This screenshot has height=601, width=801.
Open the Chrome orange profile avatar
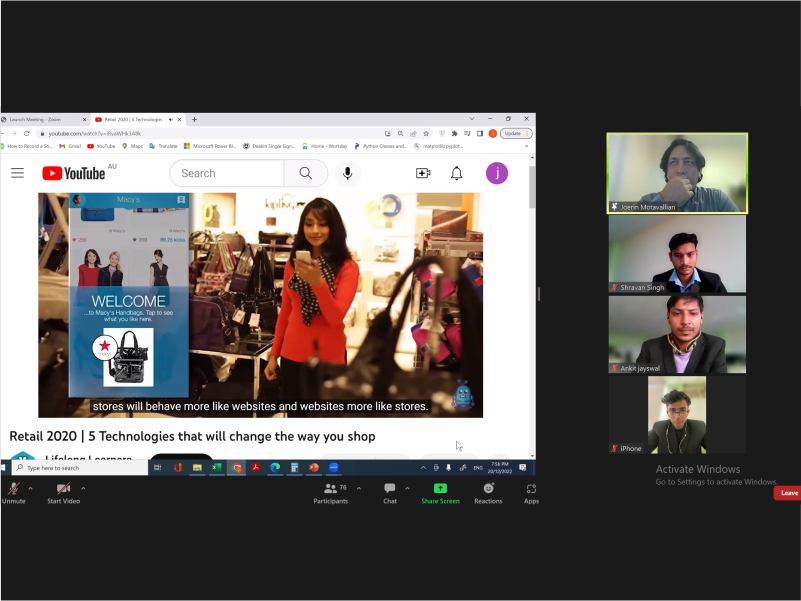coord(492,133)
